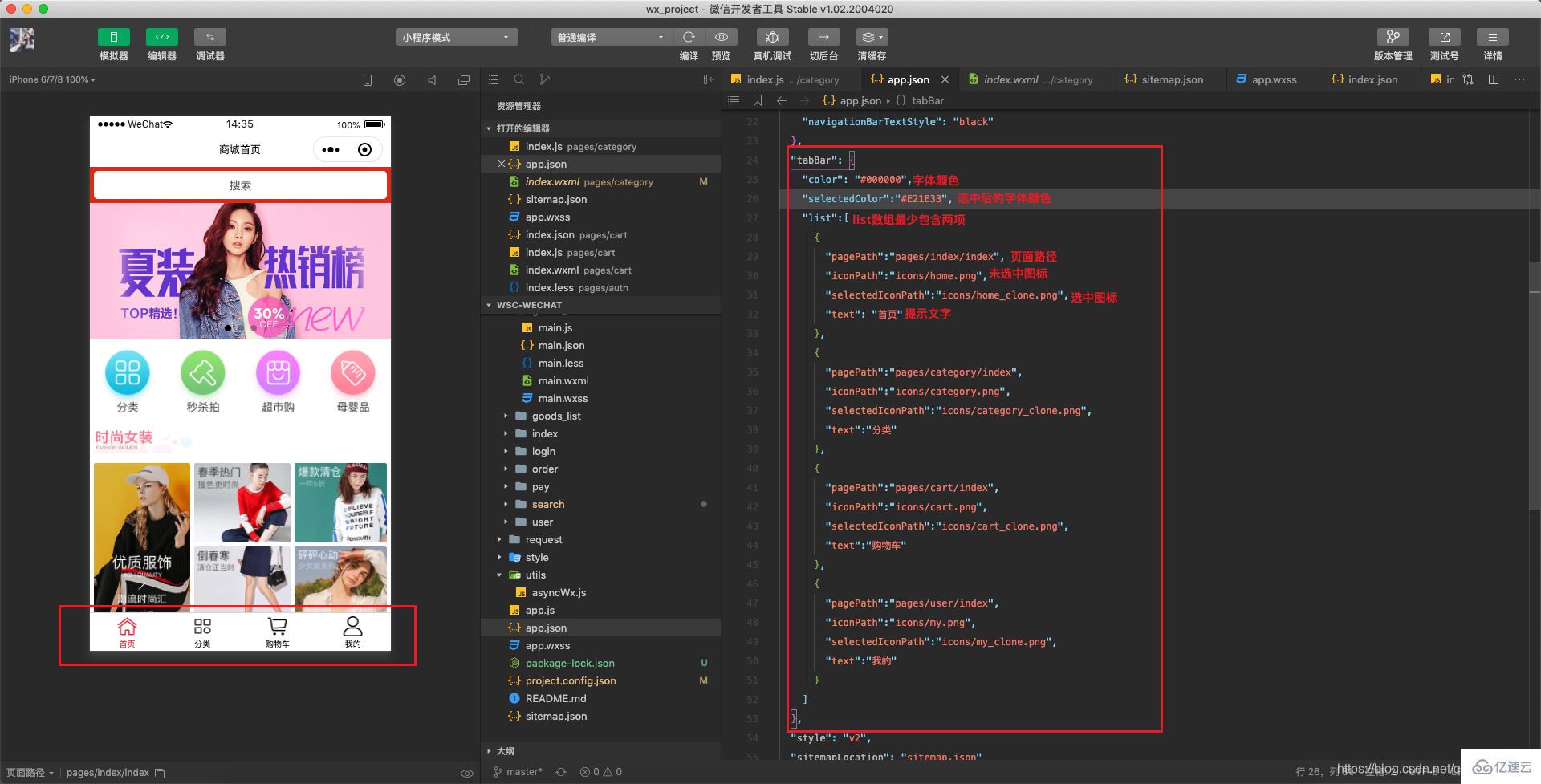
Task: Close the app.json editor tab
Action: click(945, 79)
